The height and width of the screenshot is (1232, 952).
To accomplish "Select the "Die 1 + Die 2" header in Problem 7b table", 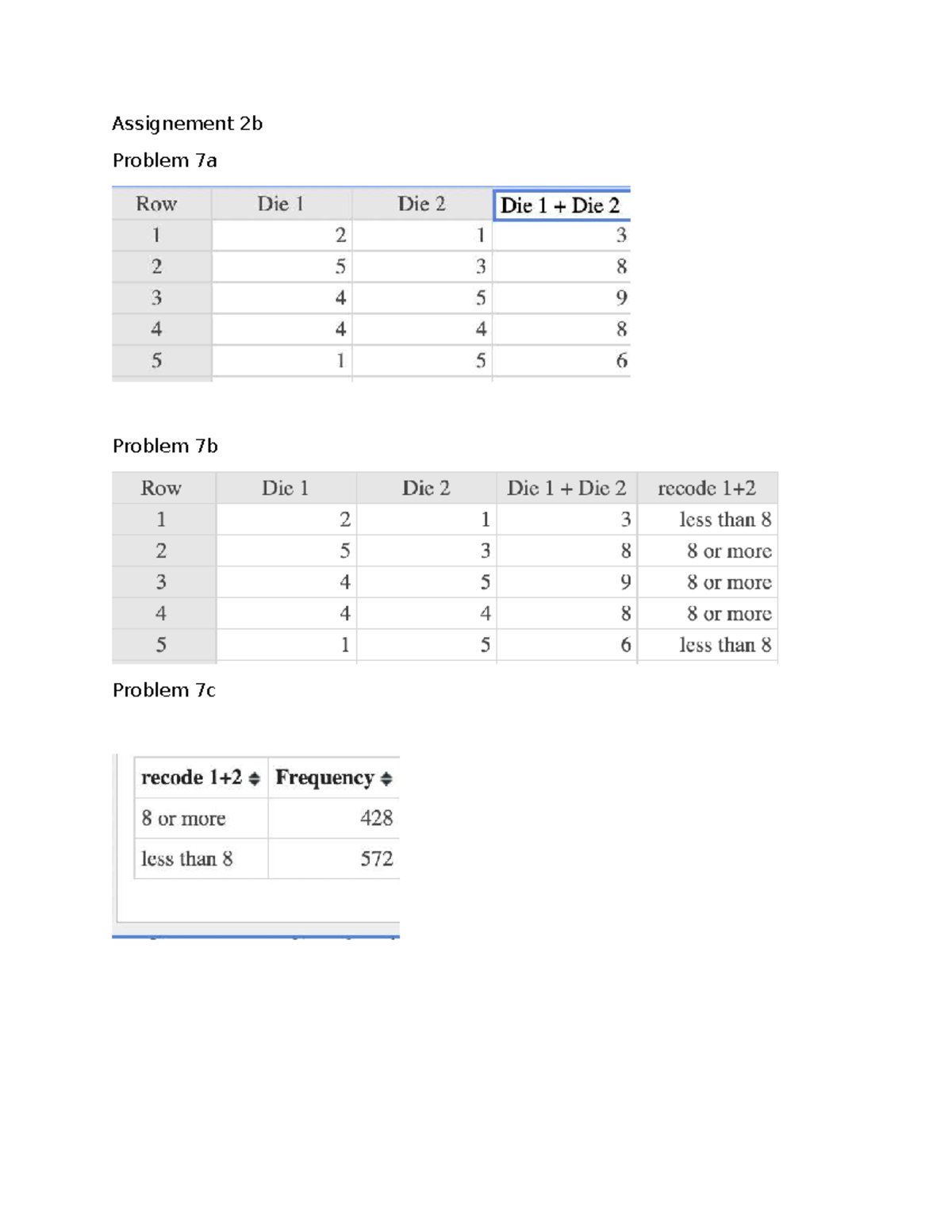I will click(566, 488).
